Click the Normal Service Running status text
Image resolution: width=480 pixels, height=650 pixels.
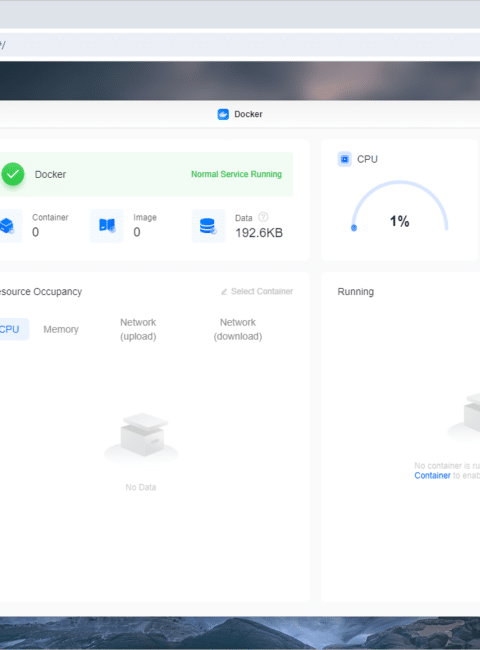(236, 174)
